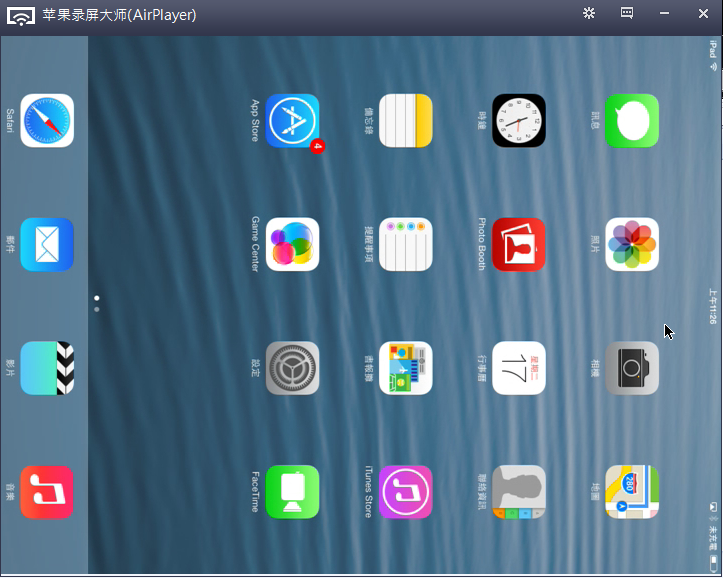Click the App Store badge showing 4
Screen dimensions: 723x578
317,146
